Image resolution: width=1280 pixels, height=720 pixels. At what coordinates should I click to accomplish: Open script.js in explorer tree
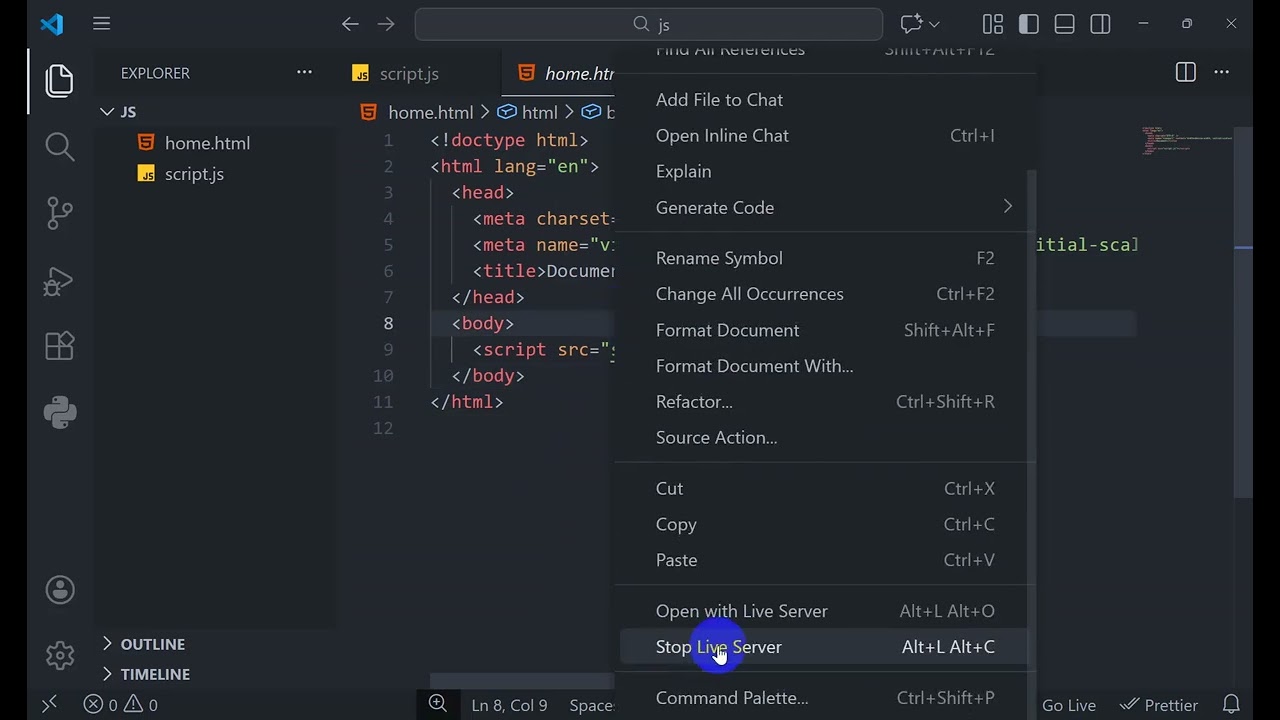click(194, 174)
